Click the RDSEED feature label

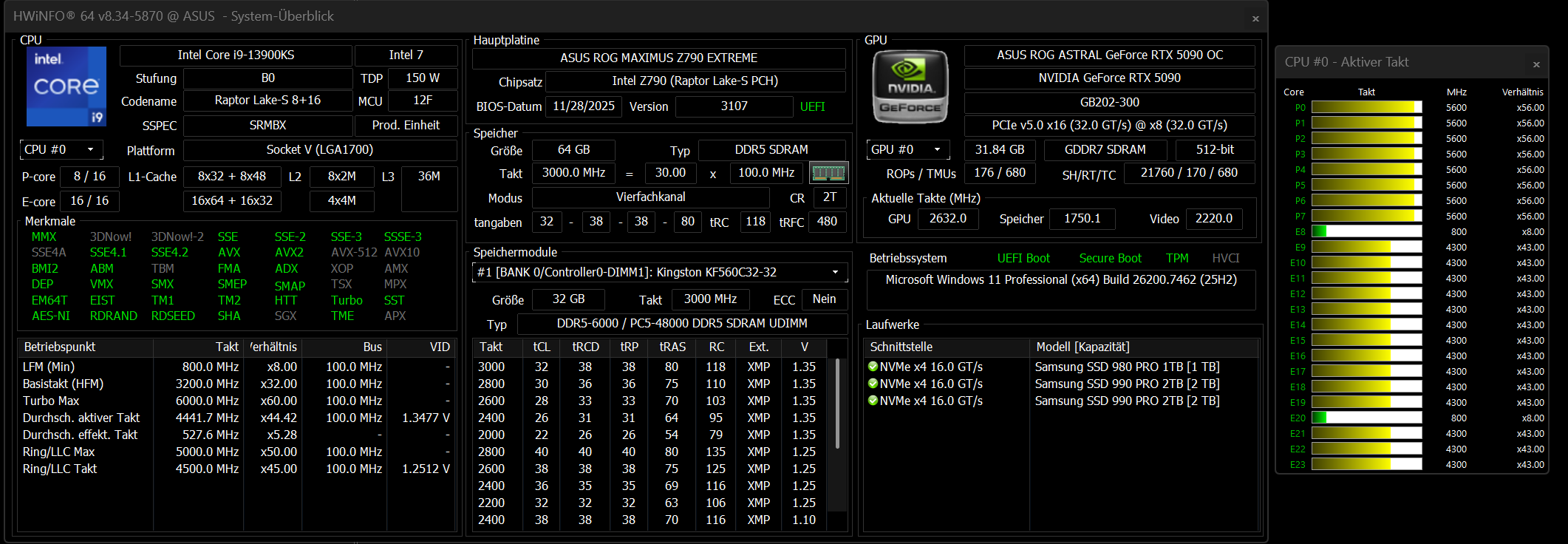point(173,316)
